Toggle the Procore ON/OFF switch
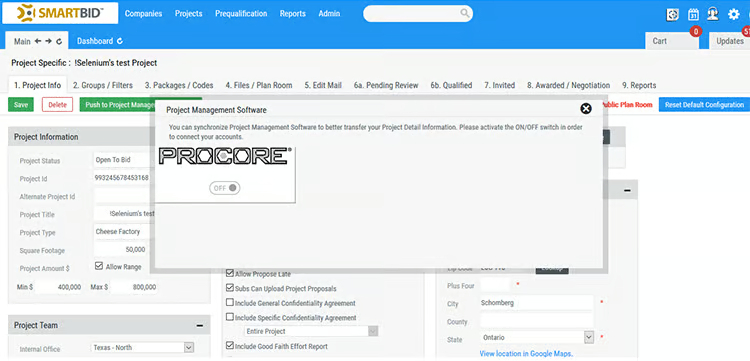750x361 pixels. pos(224,188)
